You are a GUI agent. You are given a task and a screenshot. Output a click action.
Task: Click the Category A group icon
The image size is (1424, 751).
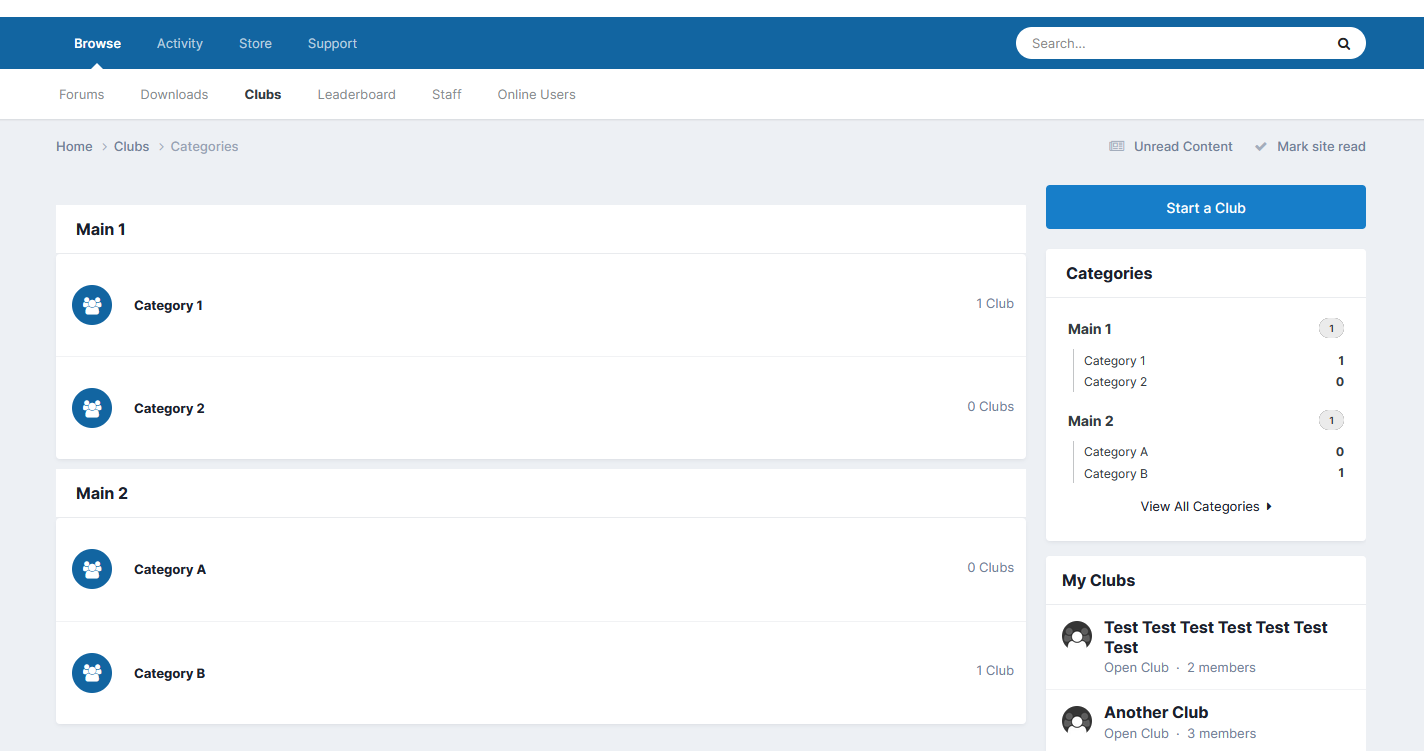pos(92,569)
